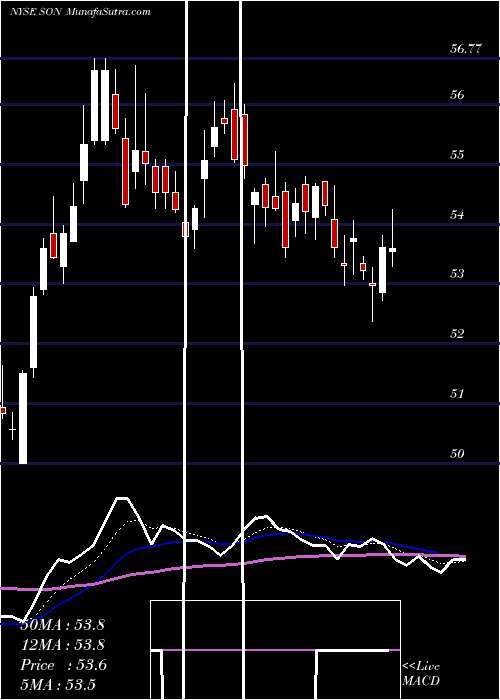Click the 51 price axis label

tap(458, 394)
